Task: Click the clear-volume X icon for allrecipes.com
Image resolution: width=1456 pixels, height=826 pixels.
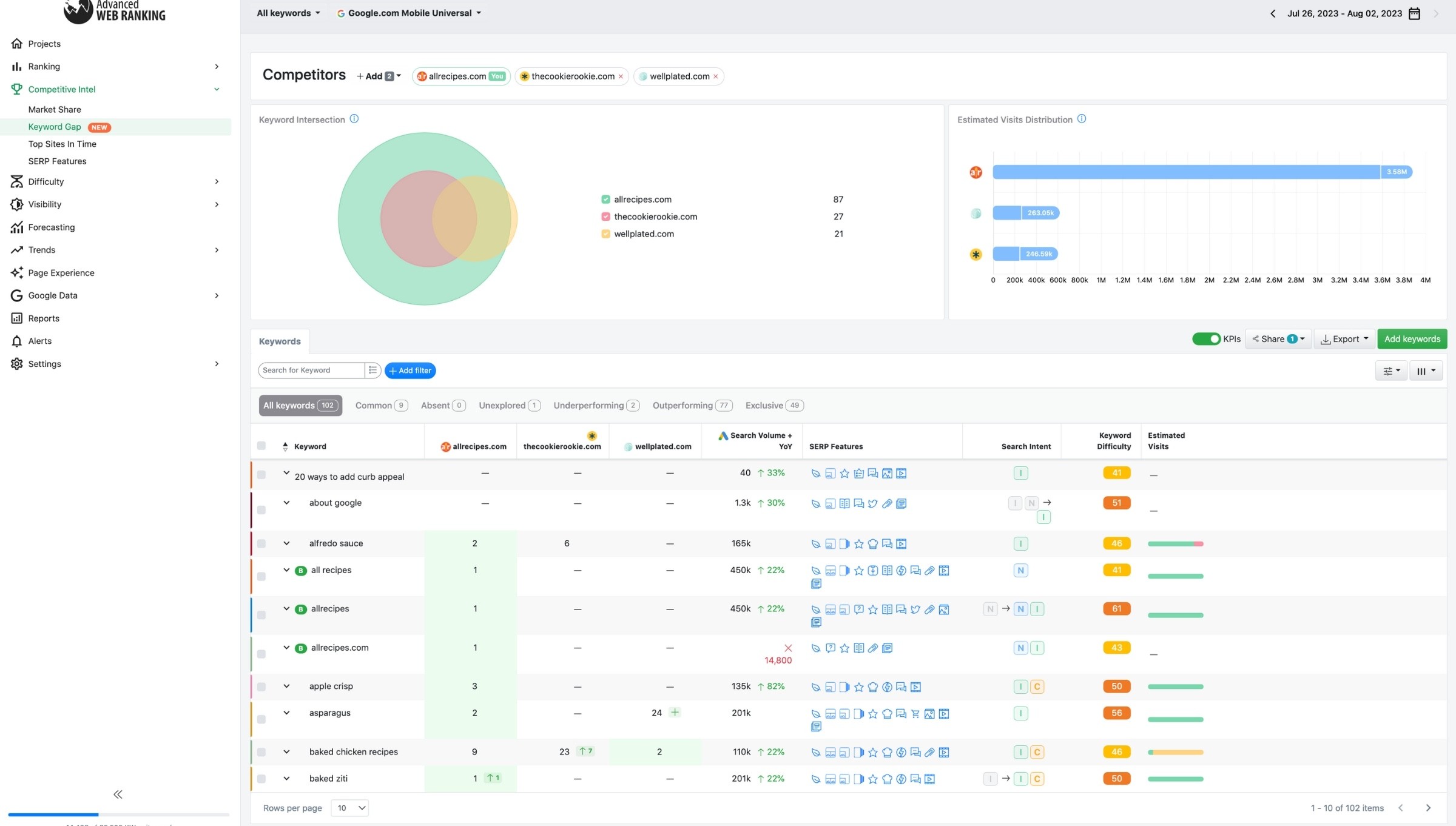Action: (x=788, y=648)
